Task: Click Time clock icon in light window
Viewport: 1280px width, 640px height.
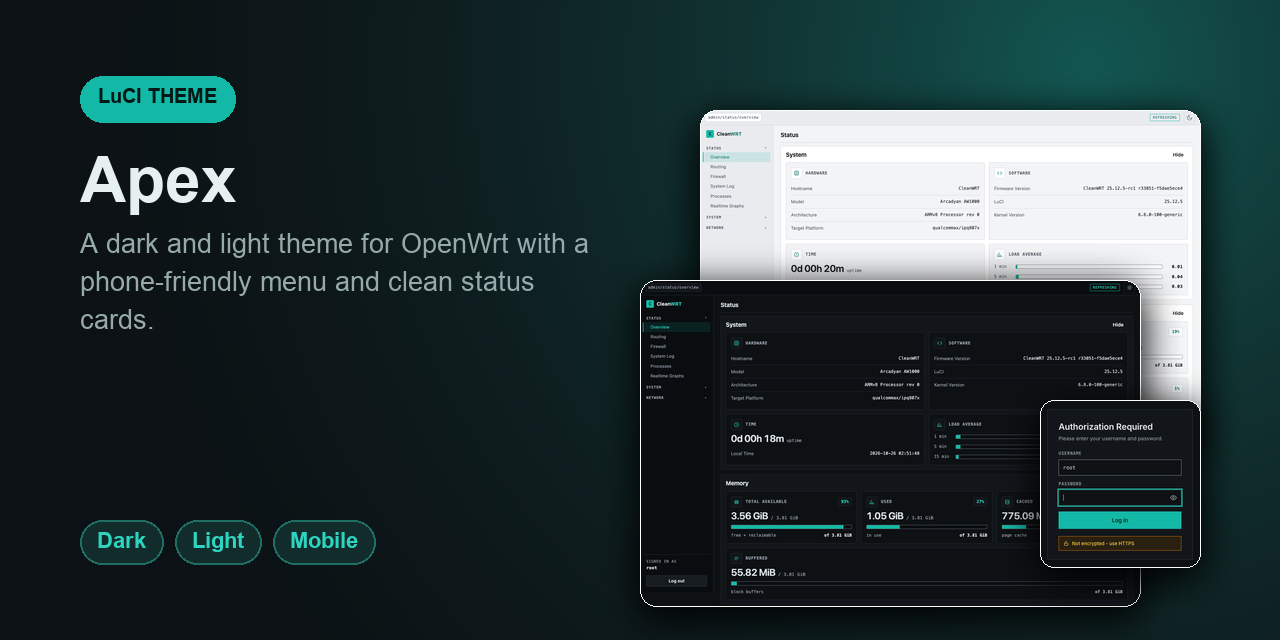Action: (x=797, y=254)
